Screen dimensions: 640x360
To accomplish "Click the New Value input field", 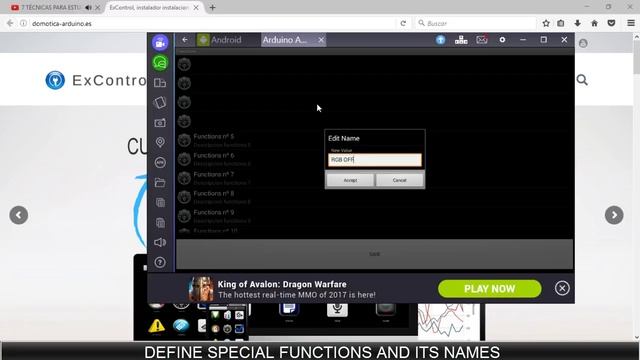I will pos(375,160).
